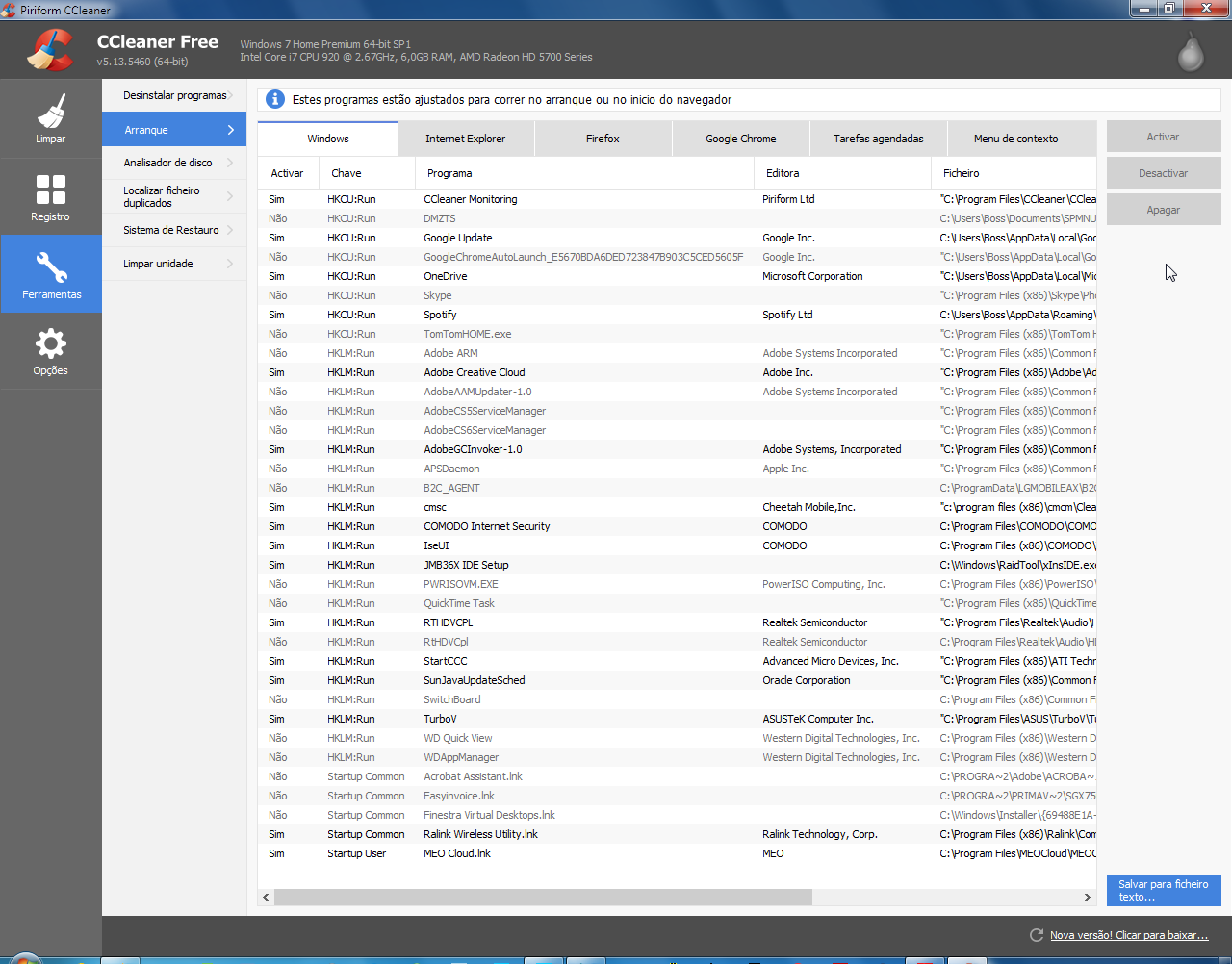
Task: Click the scrollbar right arrow
Action: point(1088,897)
